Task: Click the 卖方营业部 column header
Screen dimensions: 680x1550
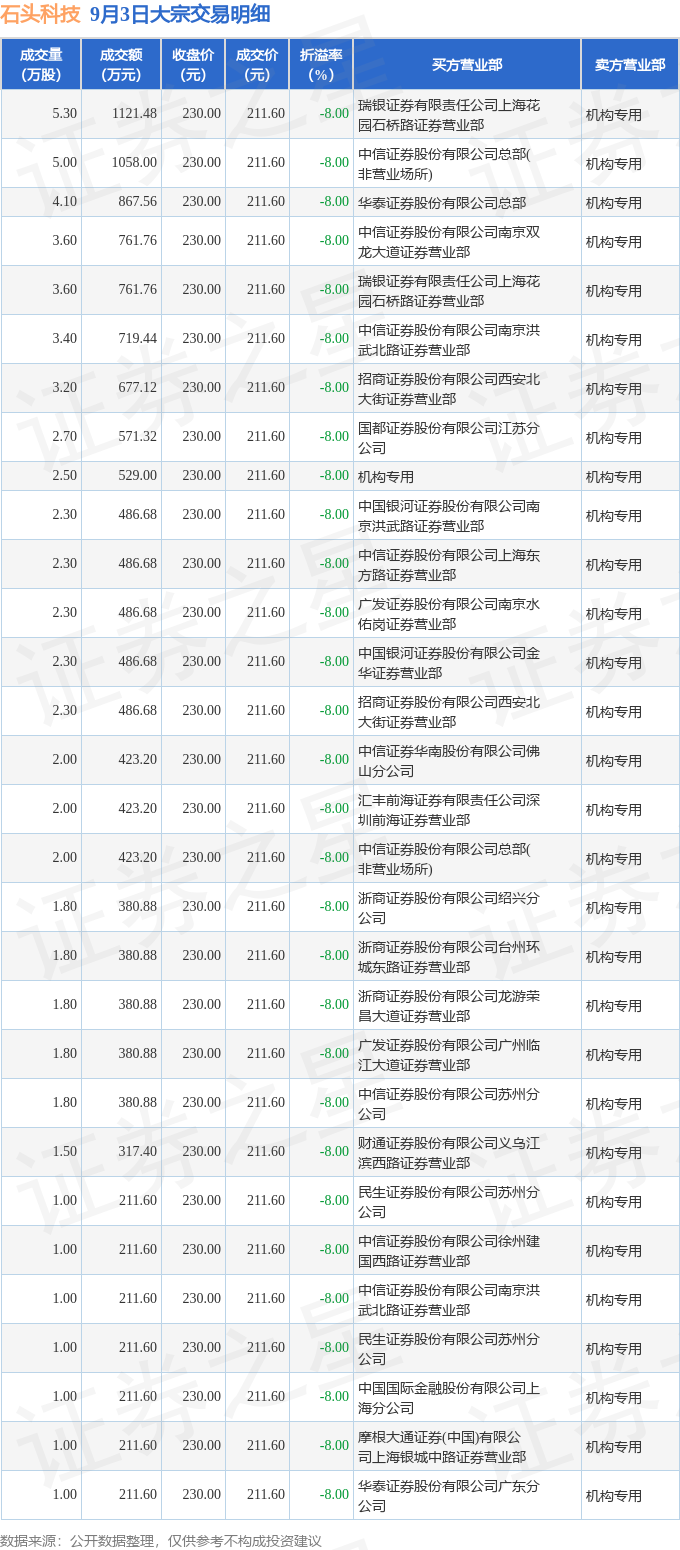Action: tap(630, 65)
